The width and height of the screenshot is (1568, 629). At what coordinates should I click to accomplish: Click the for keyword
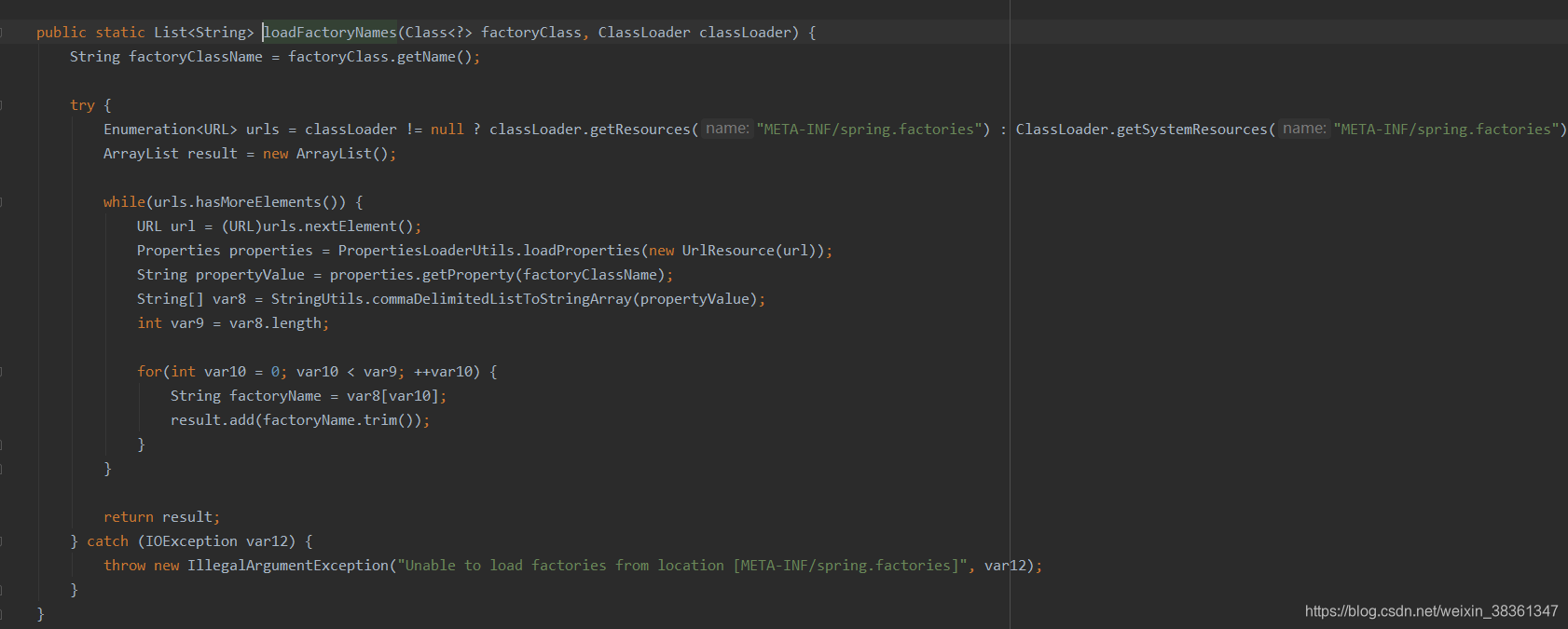coord(149,372)
